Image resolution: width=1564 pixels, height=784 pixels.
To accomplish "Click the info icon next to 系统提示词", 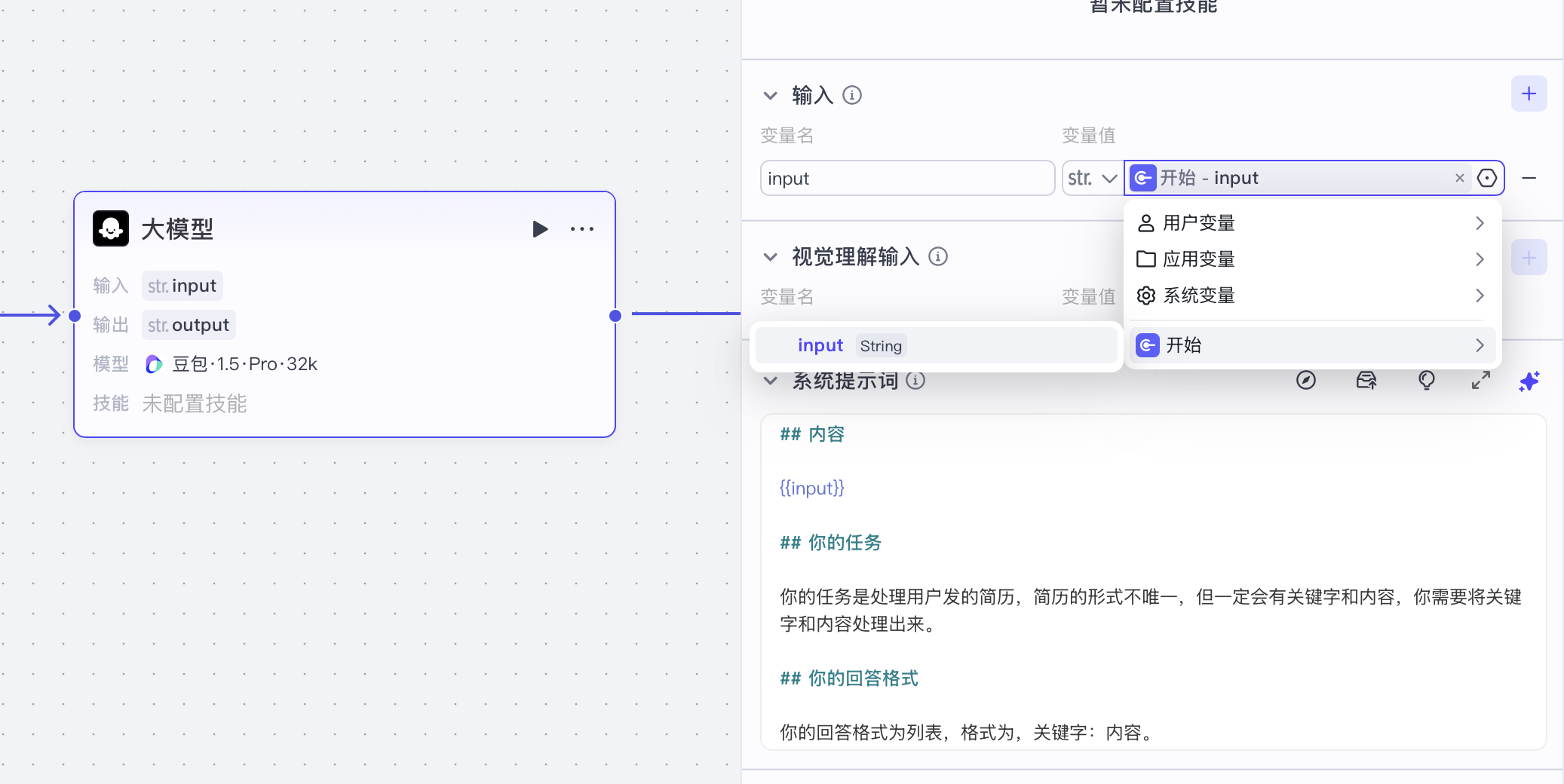I will coord(916,381).
